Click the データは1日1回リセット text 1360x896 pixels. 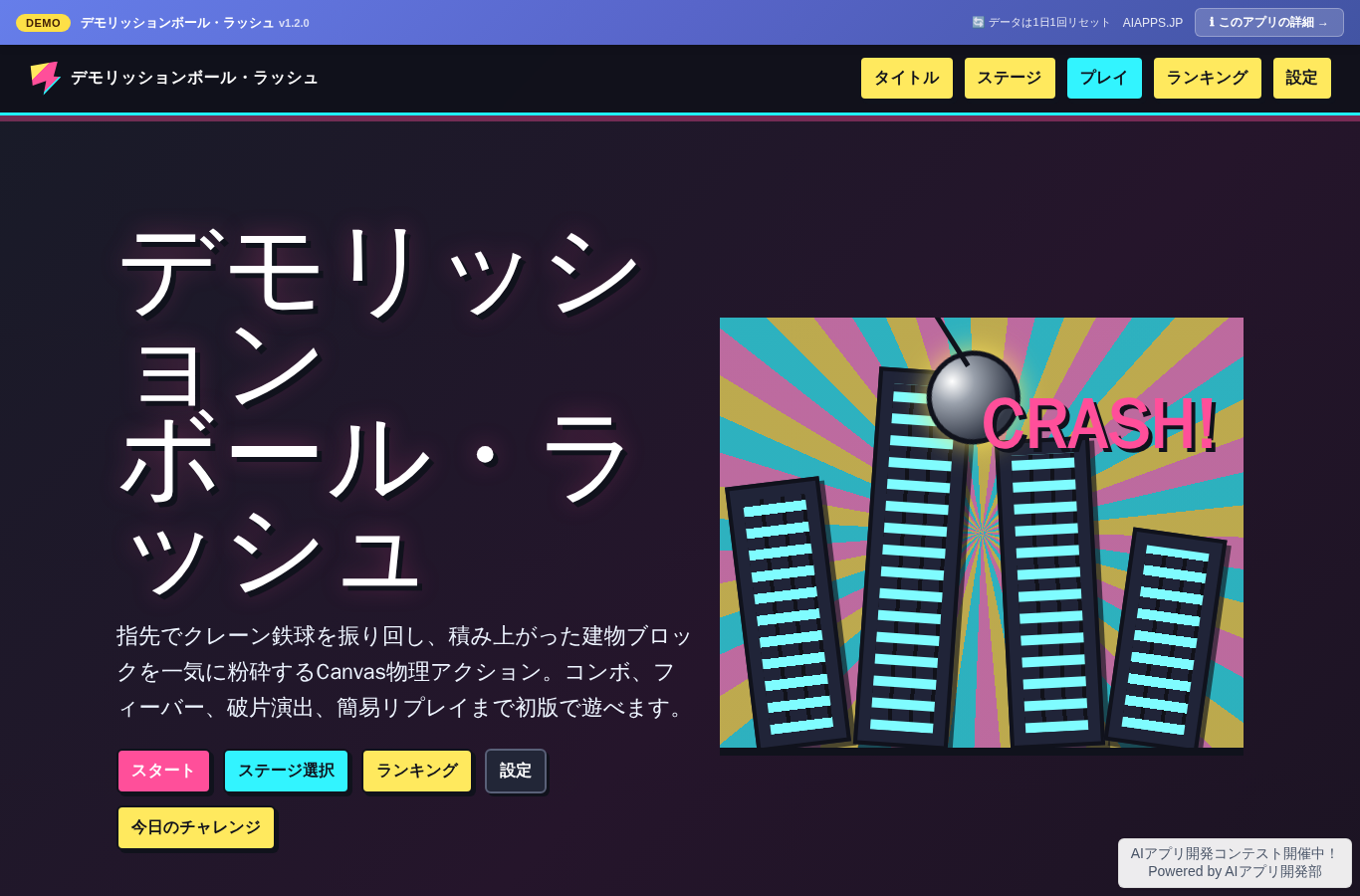pyautogui.click(x=1049, y=22)
